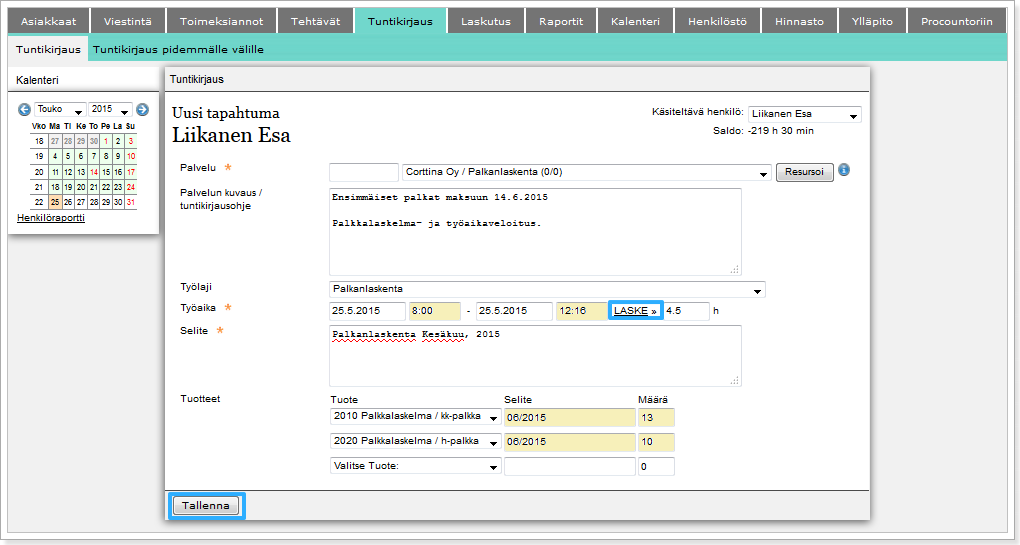Open the Valitse Tuote dropdown
1020x545 pixels.
[x=415, y=466]
